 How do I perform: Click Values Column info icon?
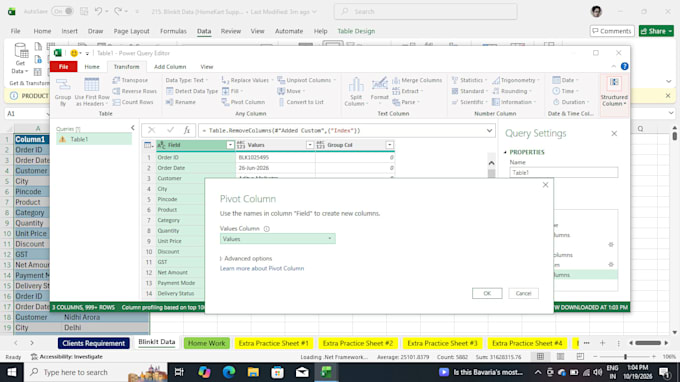click(266, 229)
